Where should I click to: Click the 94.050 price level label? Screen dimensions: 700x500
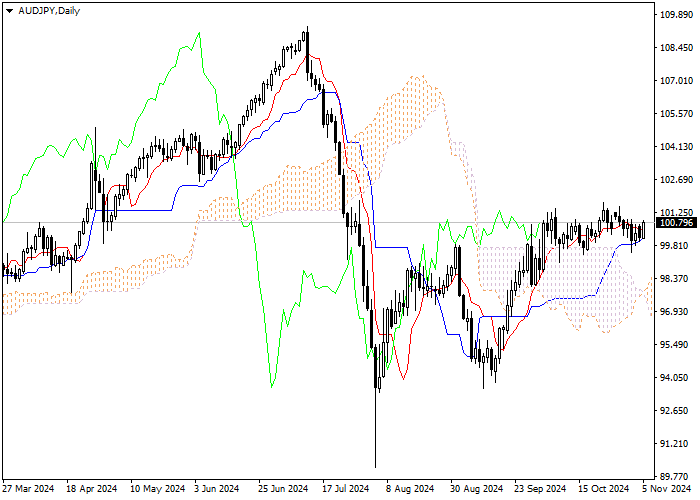point(674,378)
